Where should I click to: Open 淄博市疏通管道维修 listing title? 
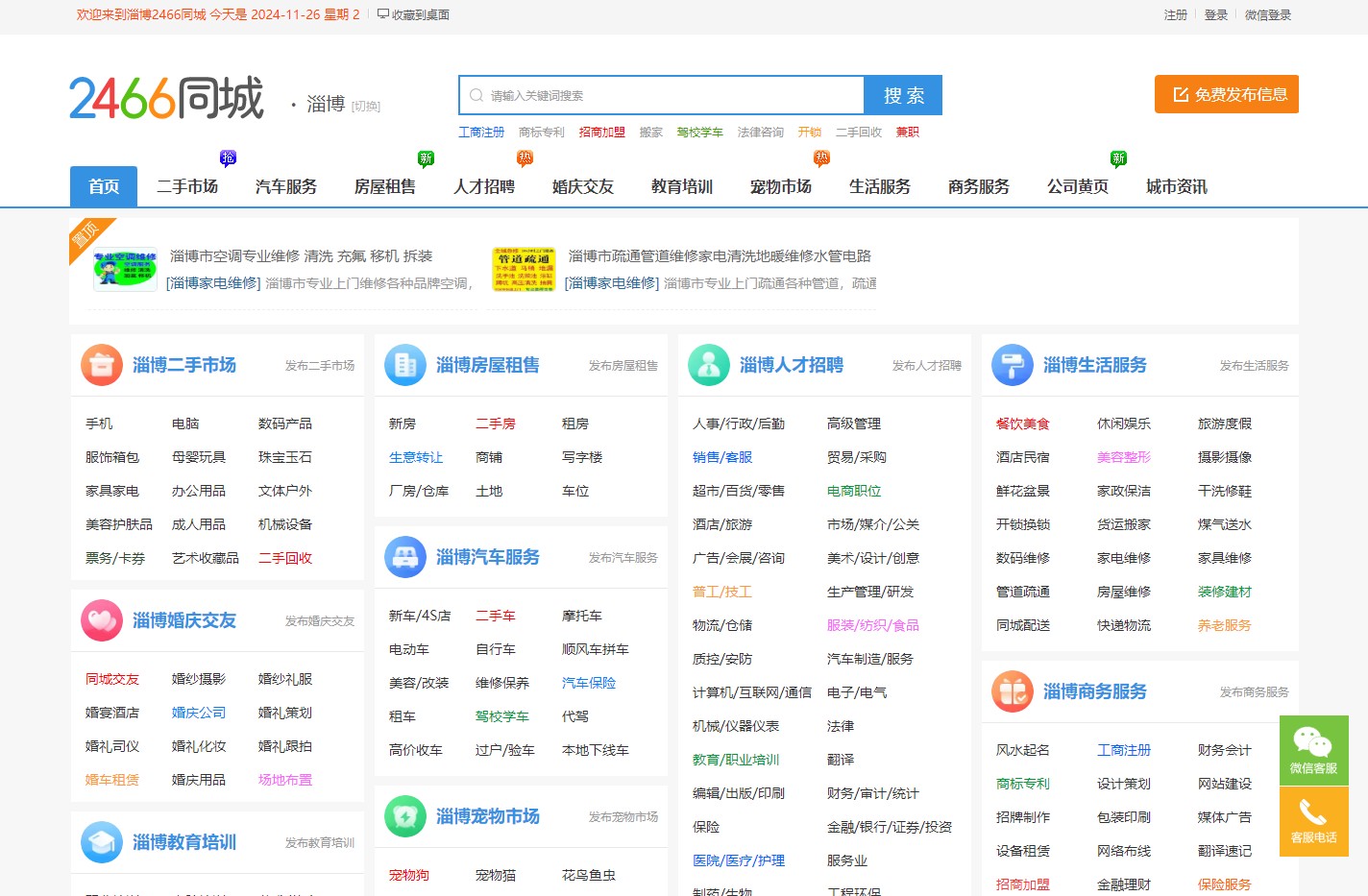(720, 255)
